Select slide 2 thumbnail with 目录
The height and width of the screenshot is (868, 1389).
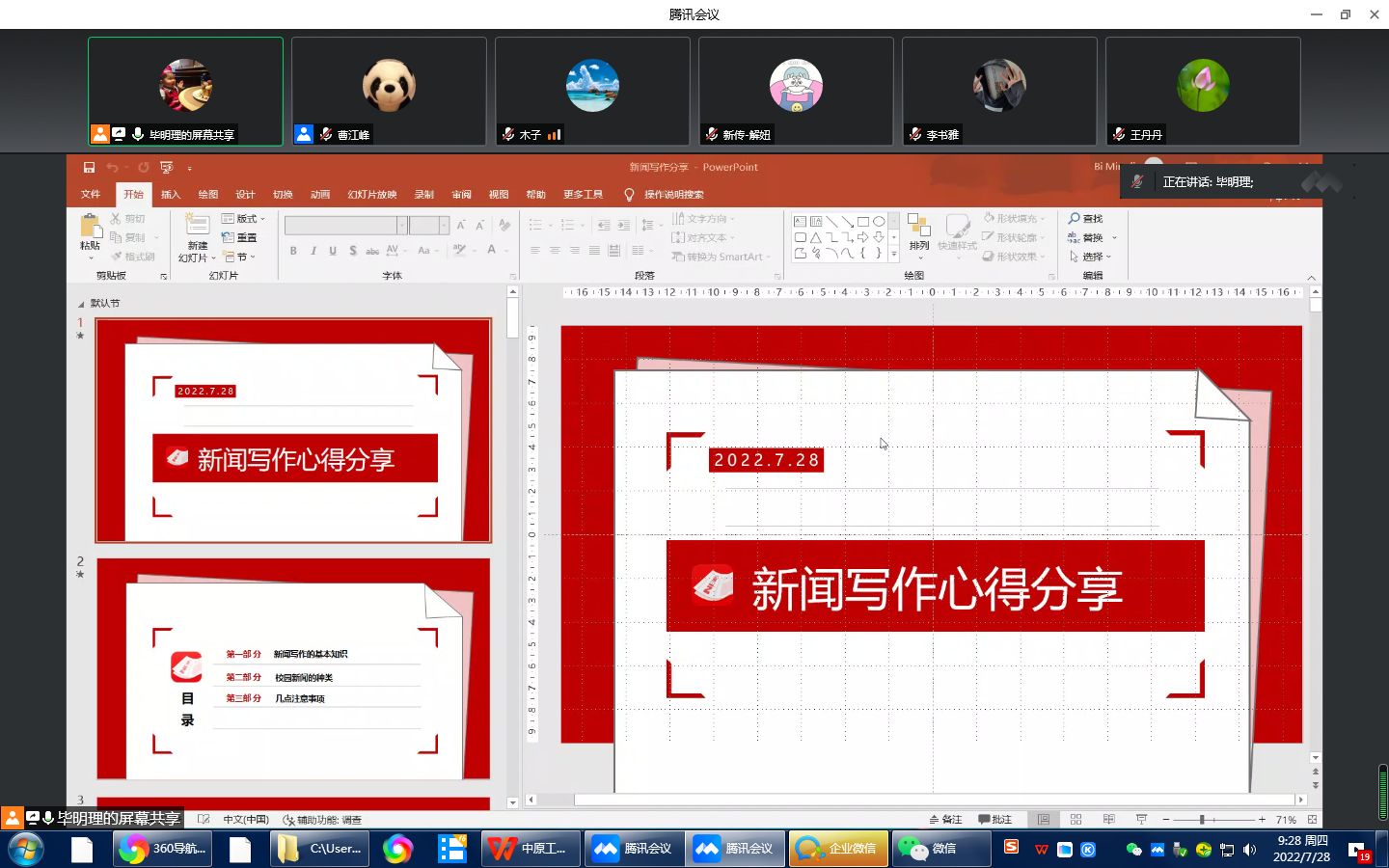pyautogui.click(x=293, y=668)
